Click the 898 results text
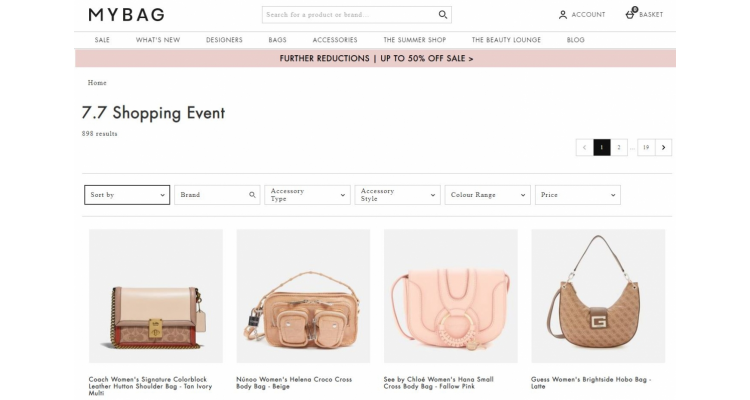 tap(99, 134)
